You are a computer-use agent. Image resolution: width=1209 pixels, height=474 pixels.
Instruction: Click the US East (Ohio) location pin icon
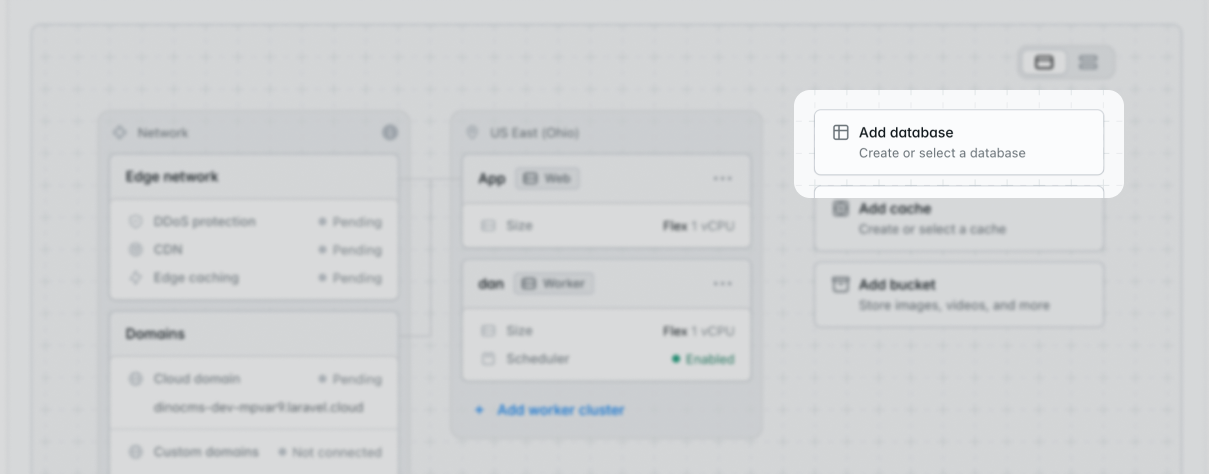(472, 132)
